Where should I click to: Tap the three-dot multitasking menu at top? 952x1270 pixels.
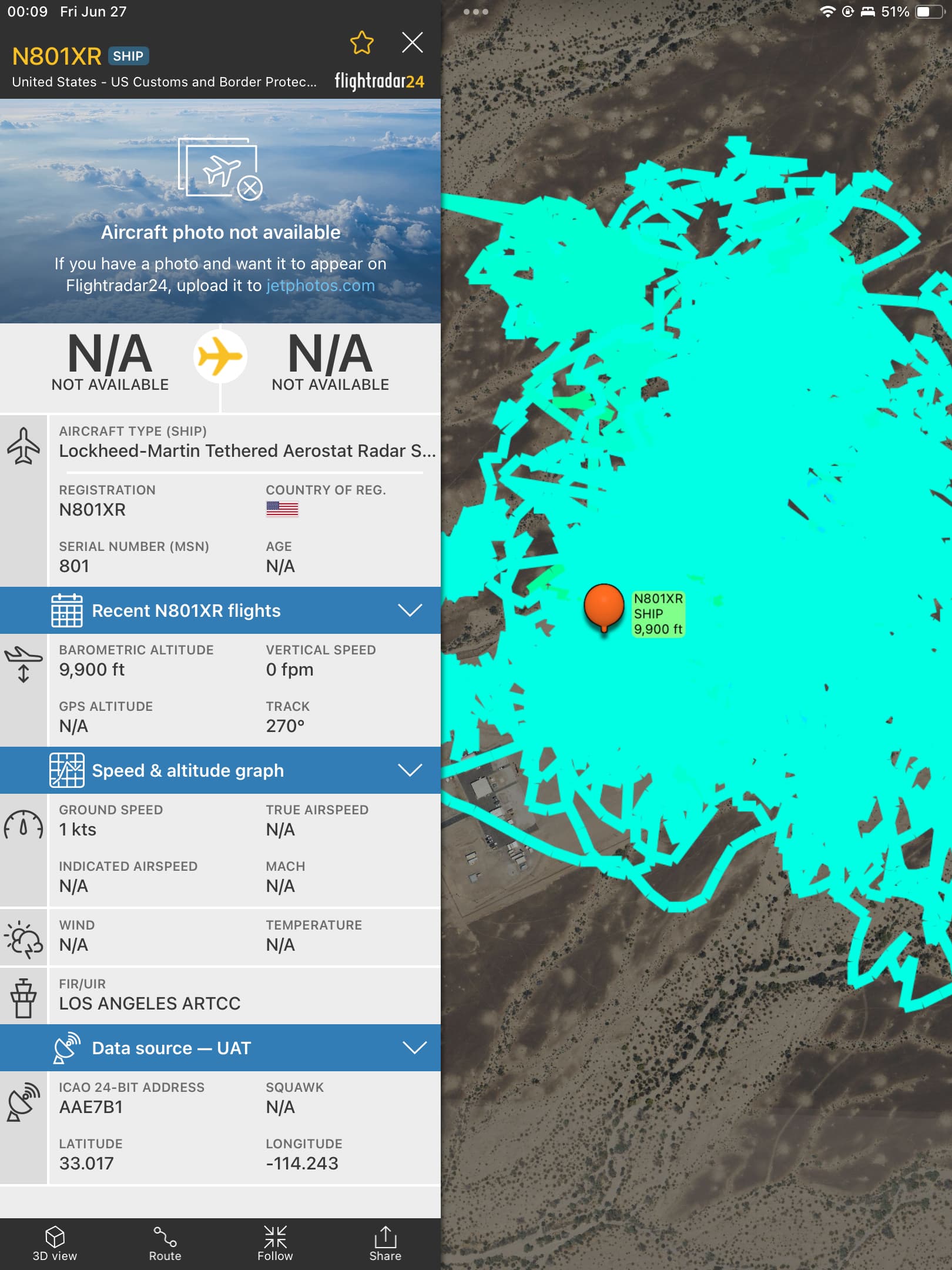[475, 12]
